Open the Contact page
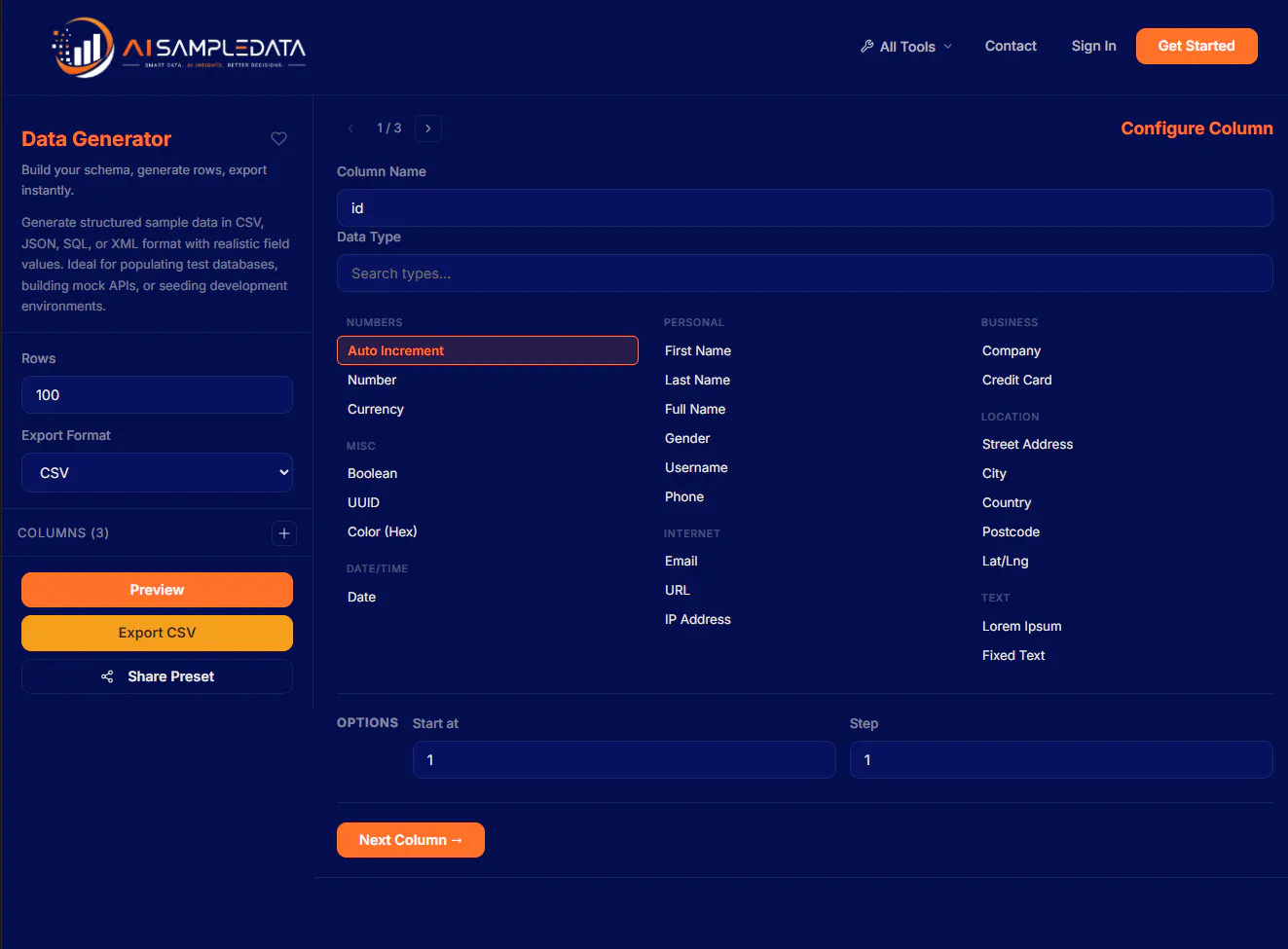This screenshot has height=949, width=1288. click(x=1011, y=46)
